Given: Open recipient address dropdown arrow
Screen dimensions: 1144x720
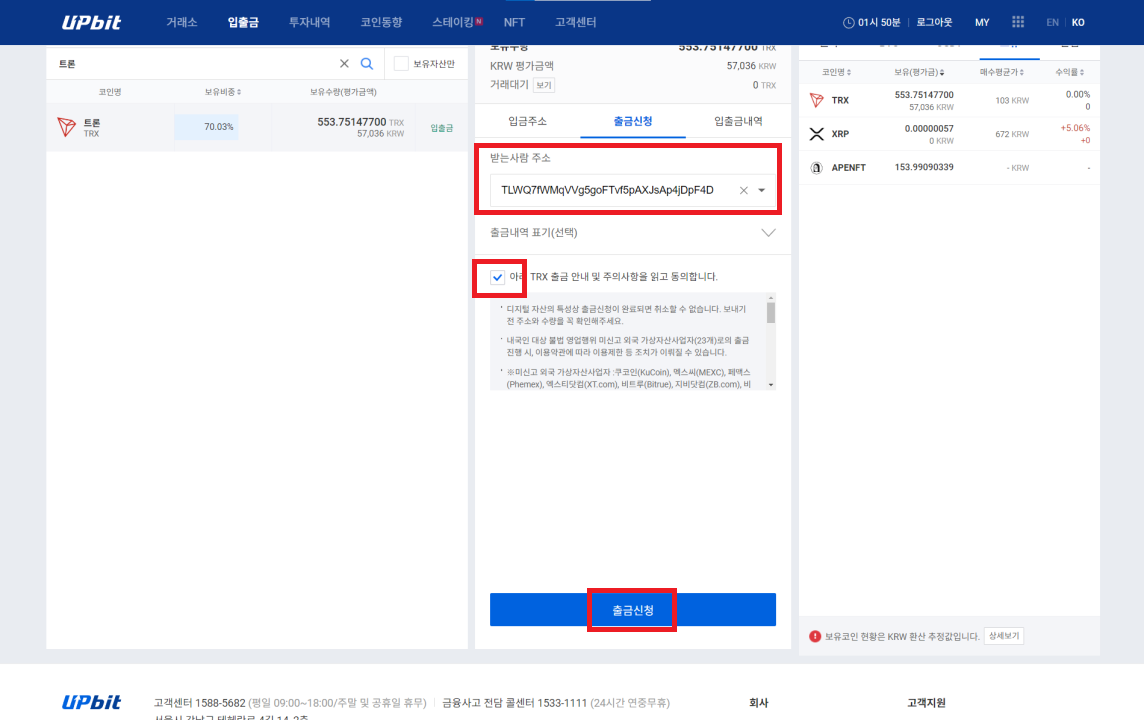Looking at the screenshot, I should pyautogui.click(x=762, y=190).
